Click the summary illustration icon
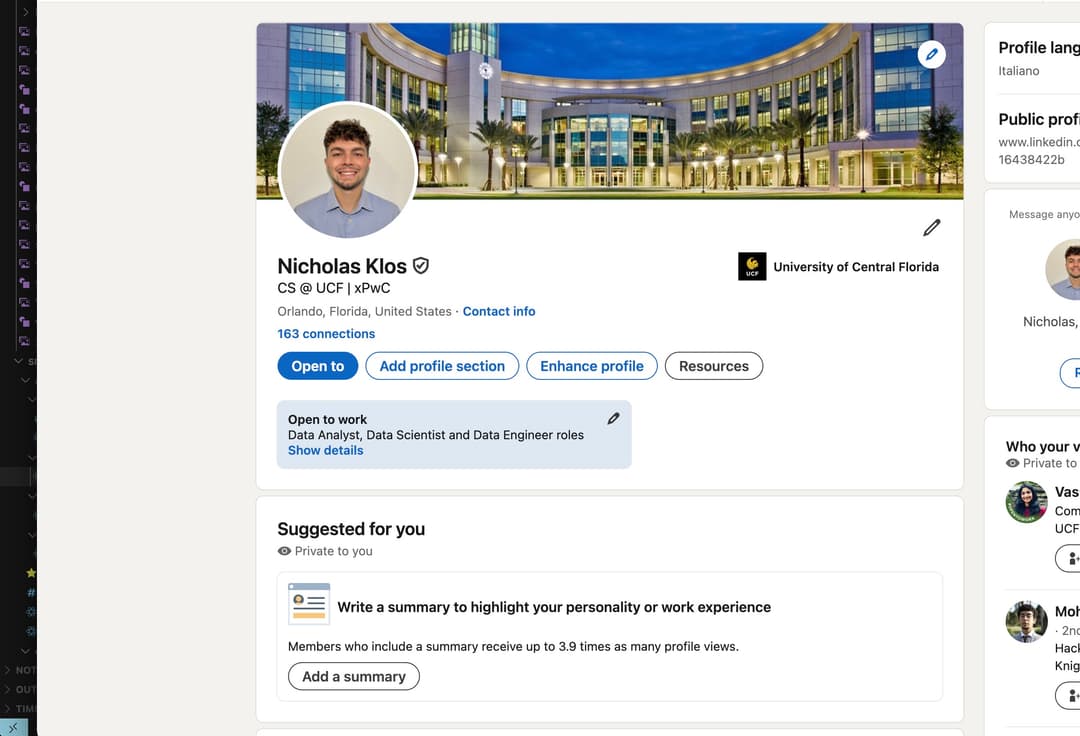Image resolution: width=1080 pixels, height=736 pixels. point(309,604)
